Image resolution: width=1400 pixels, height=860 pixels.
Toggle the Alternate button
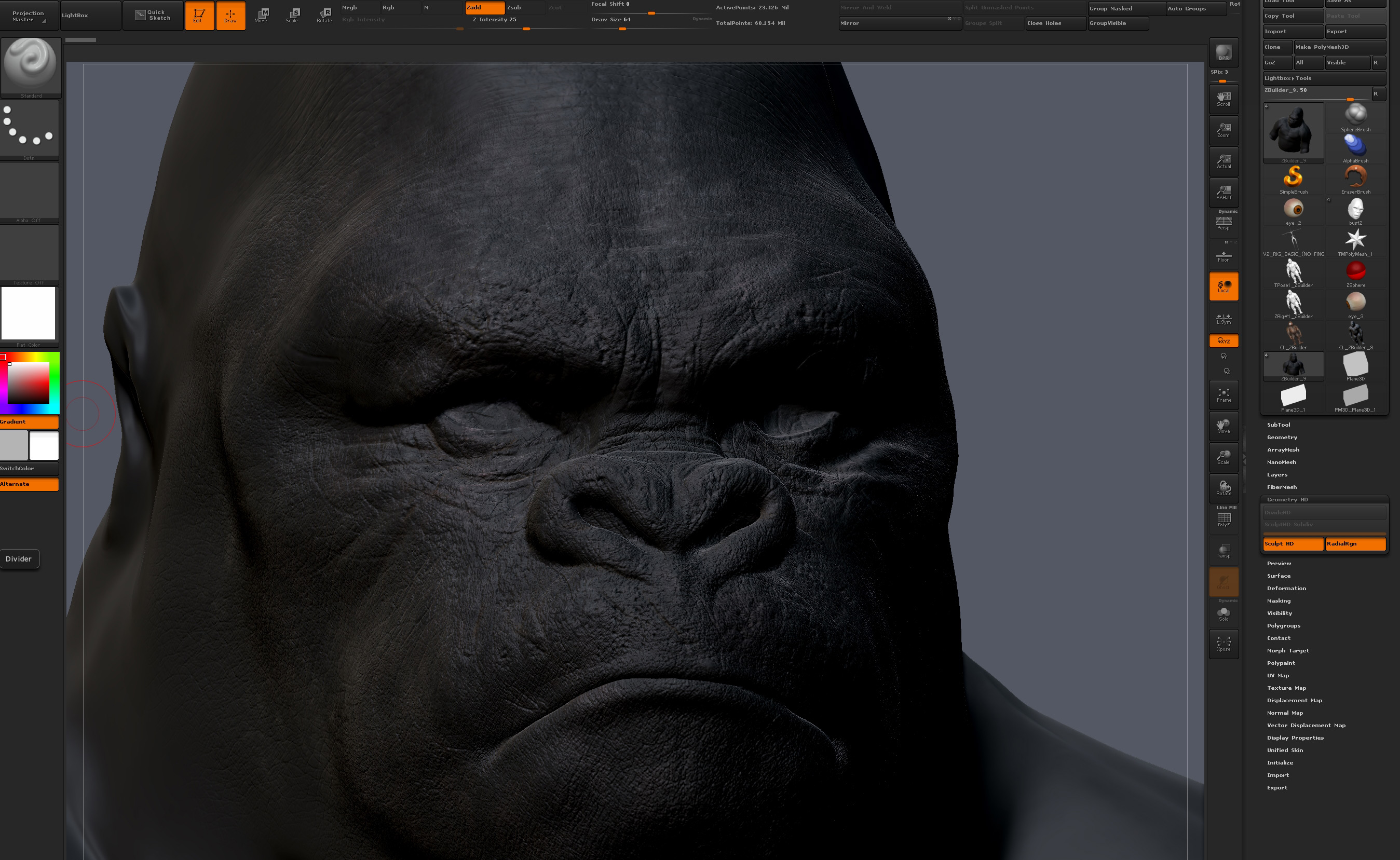point(29,484)
